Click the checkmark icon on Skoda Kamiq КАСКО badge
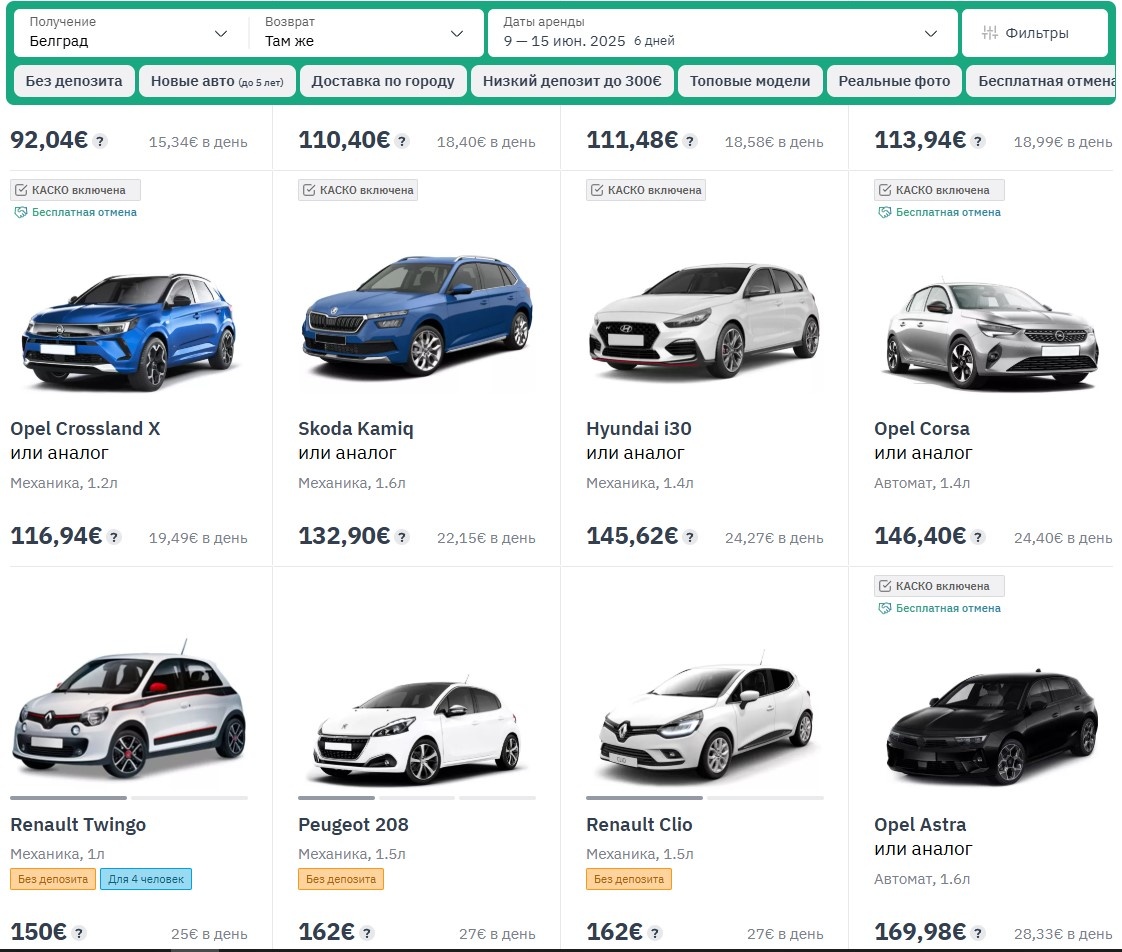 (x=310, y=189)
